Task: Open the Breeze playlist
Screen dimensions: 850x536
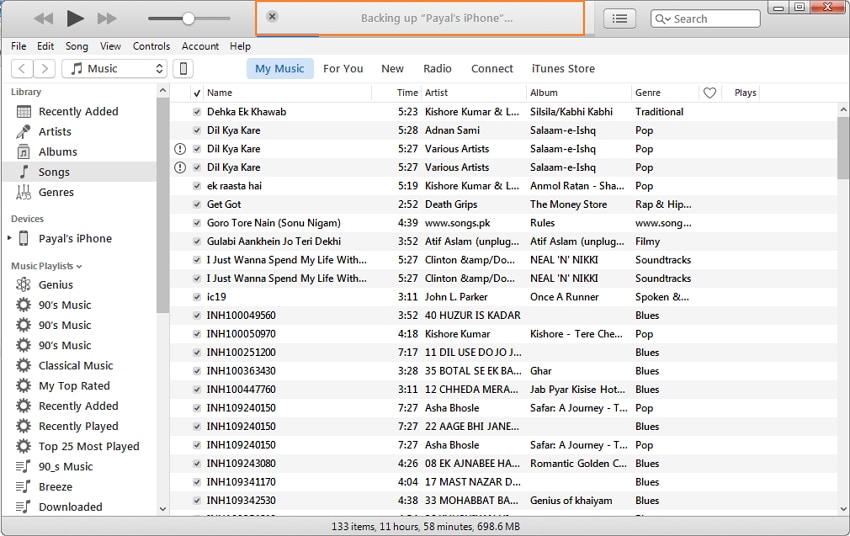Action: coord(79,487)
